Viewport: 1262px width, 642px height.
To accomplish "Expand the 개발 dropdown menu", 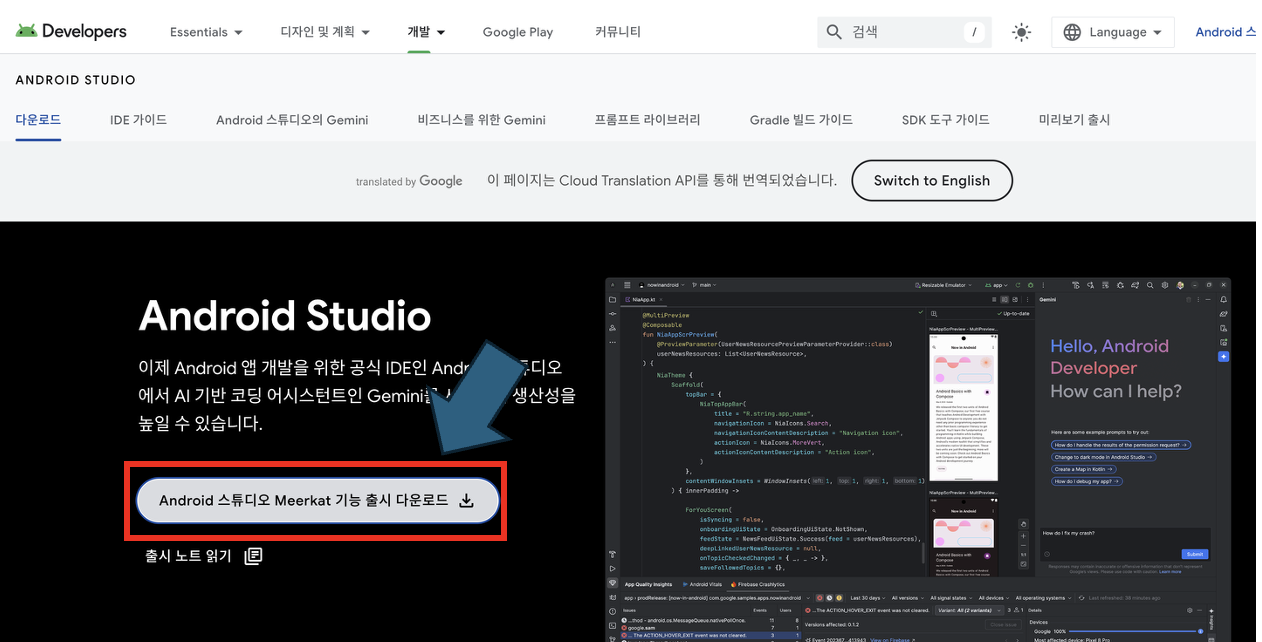I will pos(426,32).
